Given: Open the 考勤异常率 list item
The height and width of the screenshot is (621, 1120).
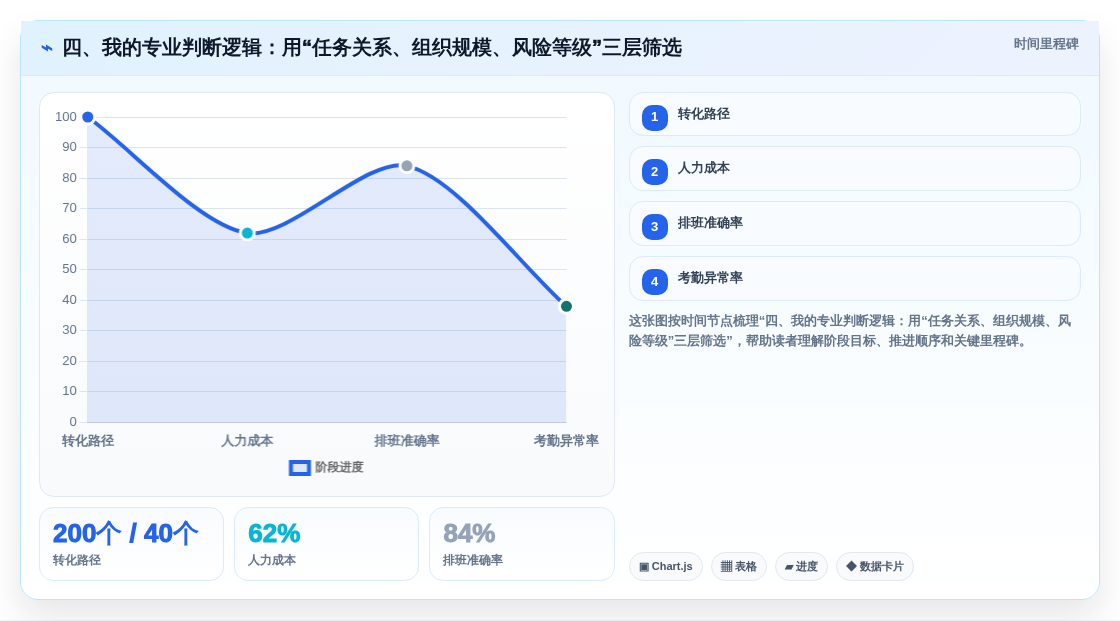Looking at the screenshot, I should (x=854, y=279).
